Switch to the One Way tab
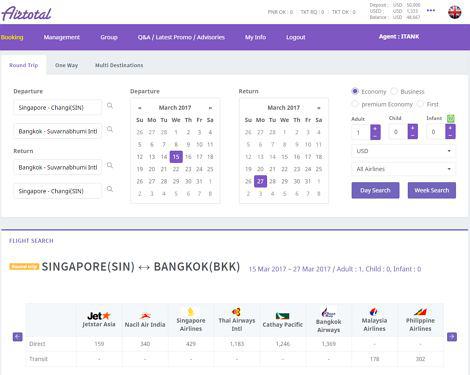The height and width of the screenshot is (375, 470). [66, 65]
